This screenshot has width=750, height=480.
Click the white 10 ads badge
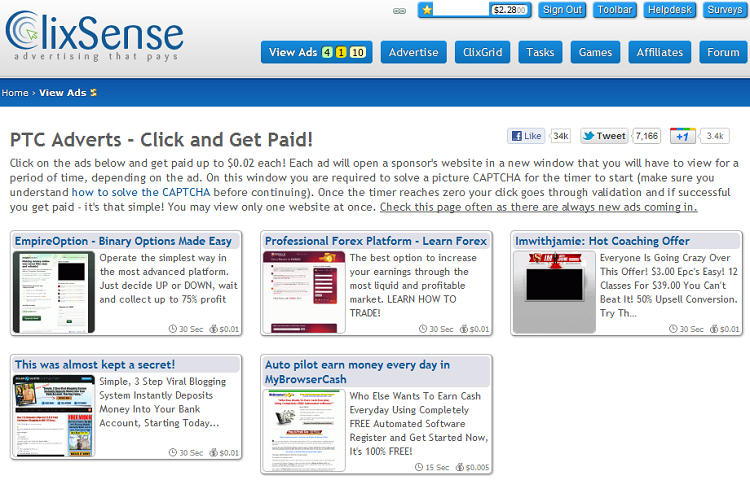pos(358,52)
